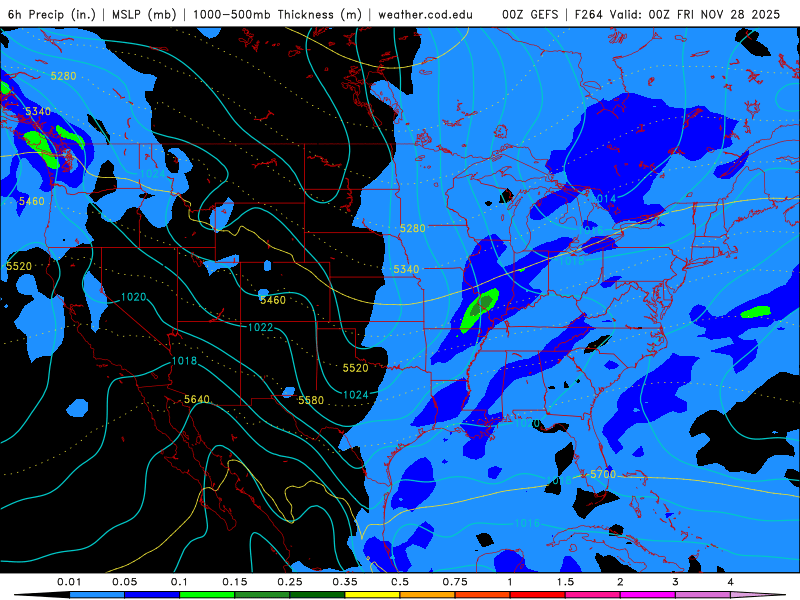Click the legend value '2'
Viewport: 800px width, 600px height.
coord(620,582)
